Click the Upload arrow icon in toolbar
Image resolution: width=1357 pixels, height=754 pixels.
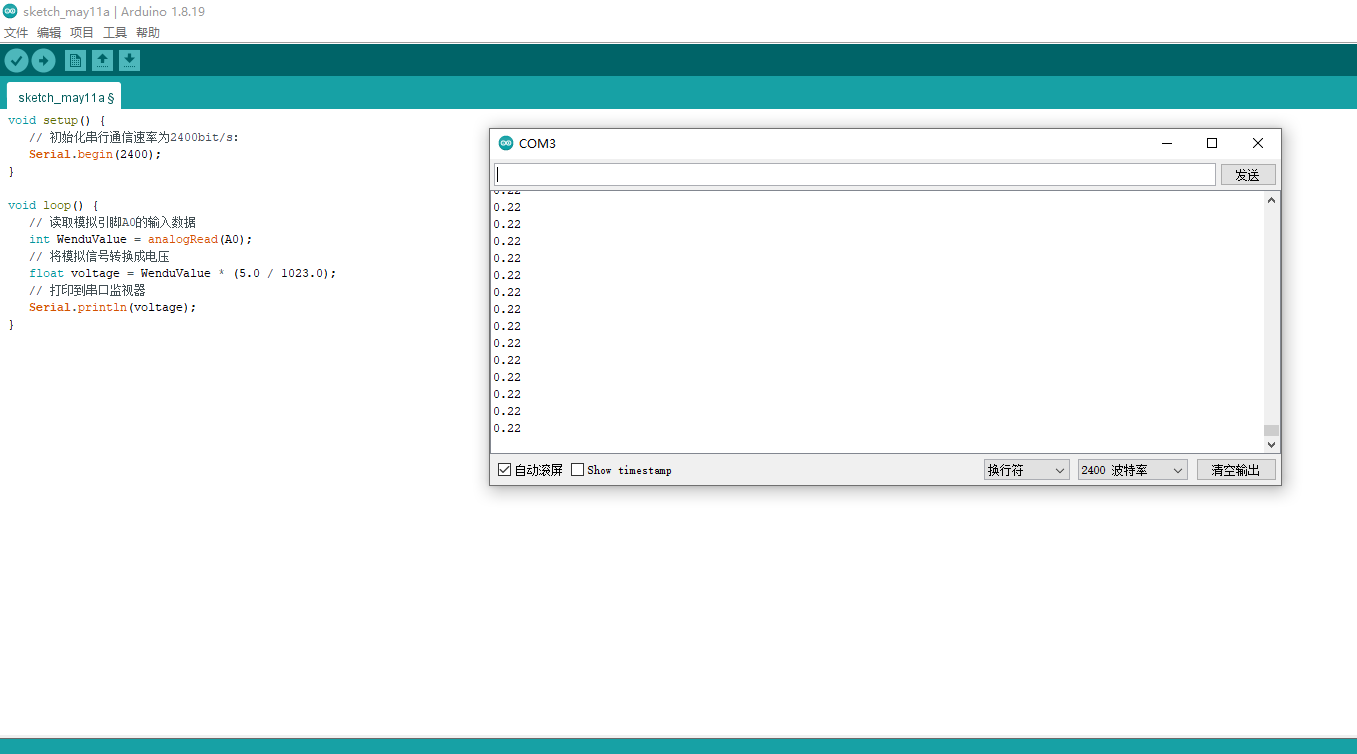tap(43, 61)
